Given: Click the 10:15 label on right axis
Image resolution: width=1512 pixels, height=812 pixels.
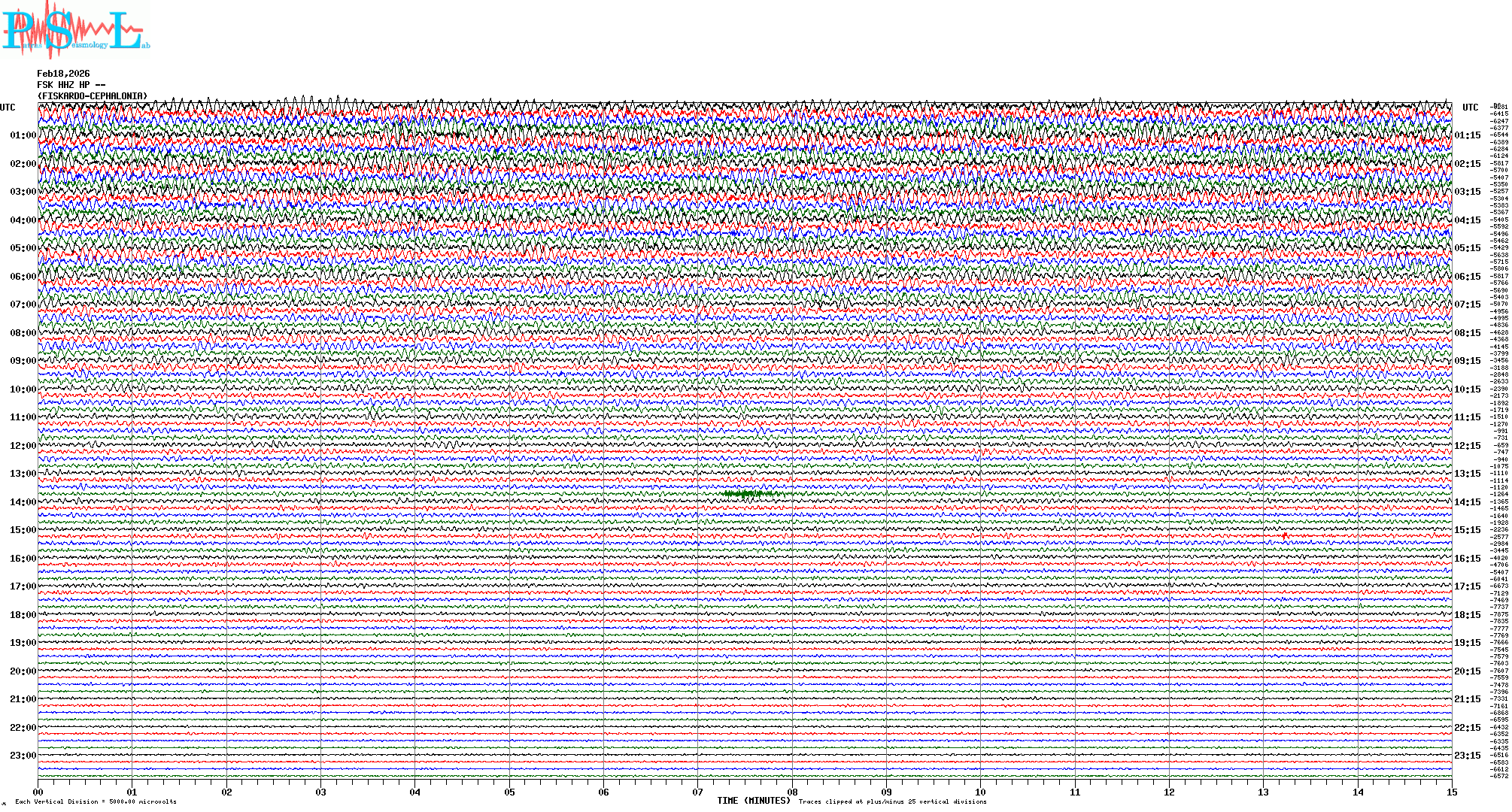Looking at the screenshot, I should pos(1467,389).
